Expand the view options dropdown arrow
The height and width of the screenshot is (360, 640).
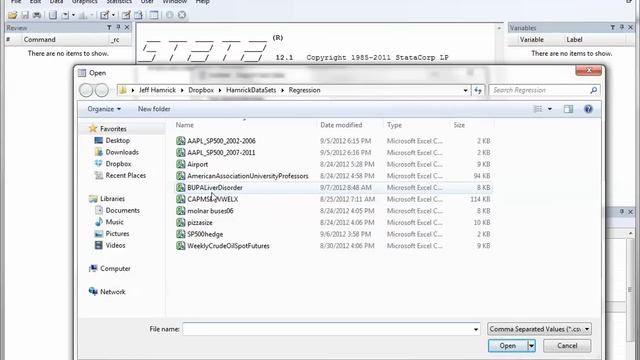coord(550,109)
